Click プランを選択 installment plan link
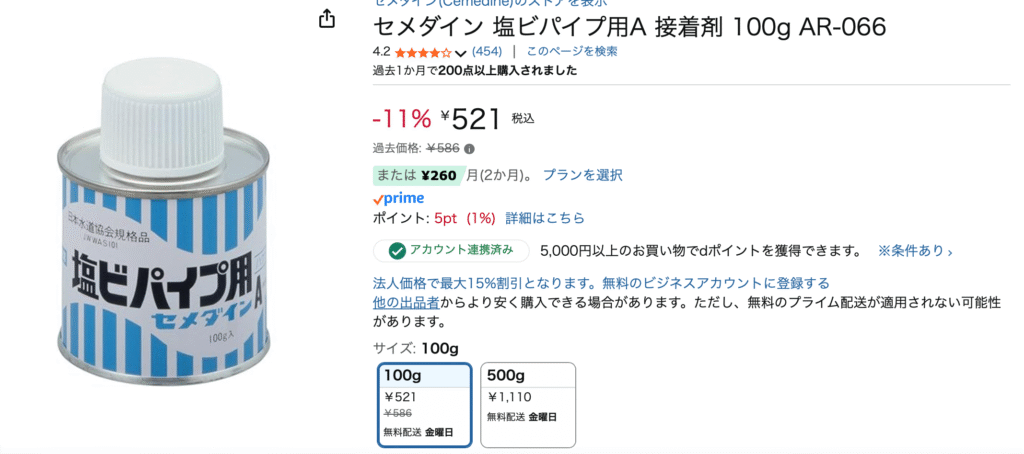Viewport: 1024px width, 454px height. point(583,175)
